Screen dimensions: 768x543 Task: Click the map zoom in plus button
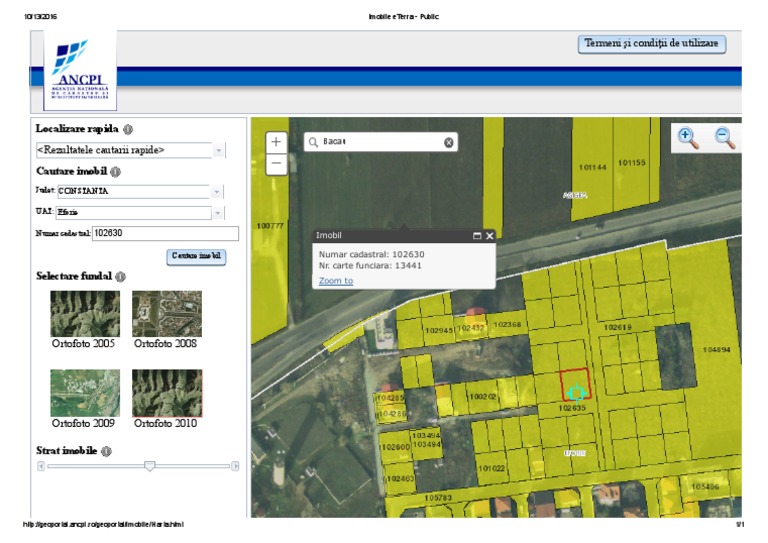[277, 142]
